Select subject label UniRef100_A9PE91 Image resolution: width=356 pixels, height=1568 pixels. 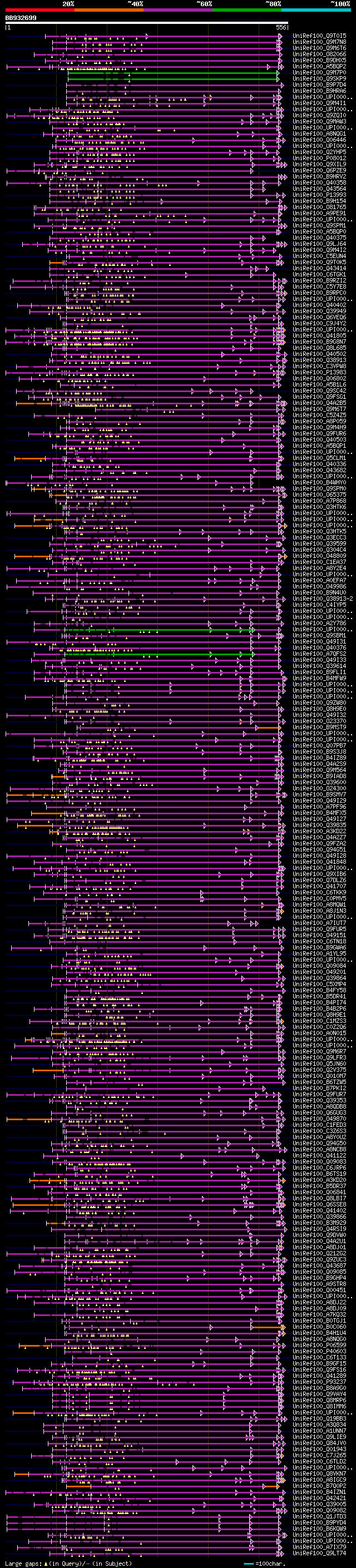click(x=319, y=214)
